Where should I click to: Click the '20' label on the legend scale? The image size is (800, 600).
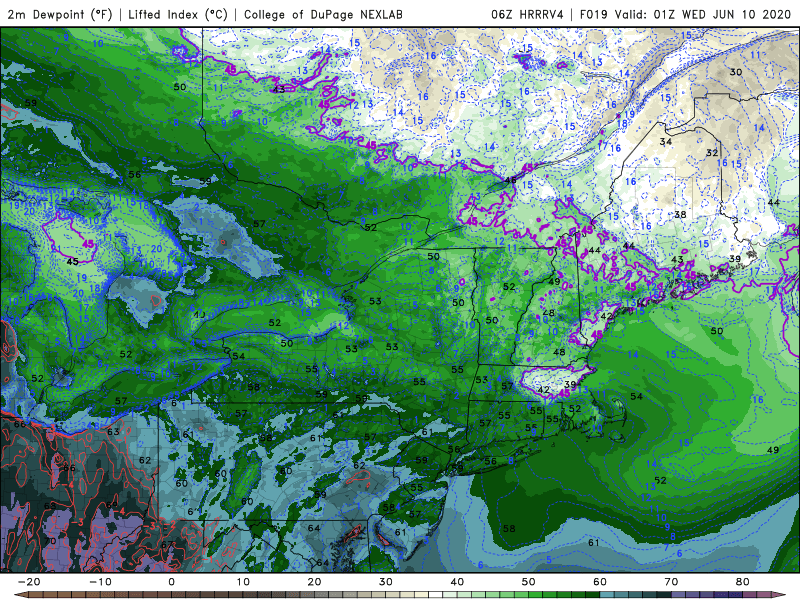[314, 582]
